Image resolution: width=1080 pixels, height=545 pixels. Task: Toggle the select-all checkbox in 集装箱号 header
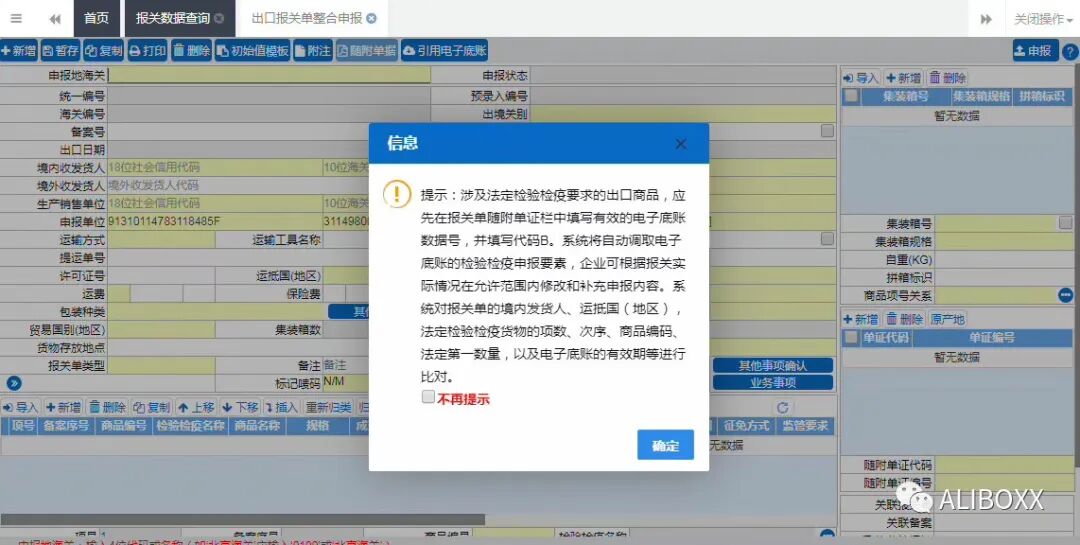tap(851, 96)
